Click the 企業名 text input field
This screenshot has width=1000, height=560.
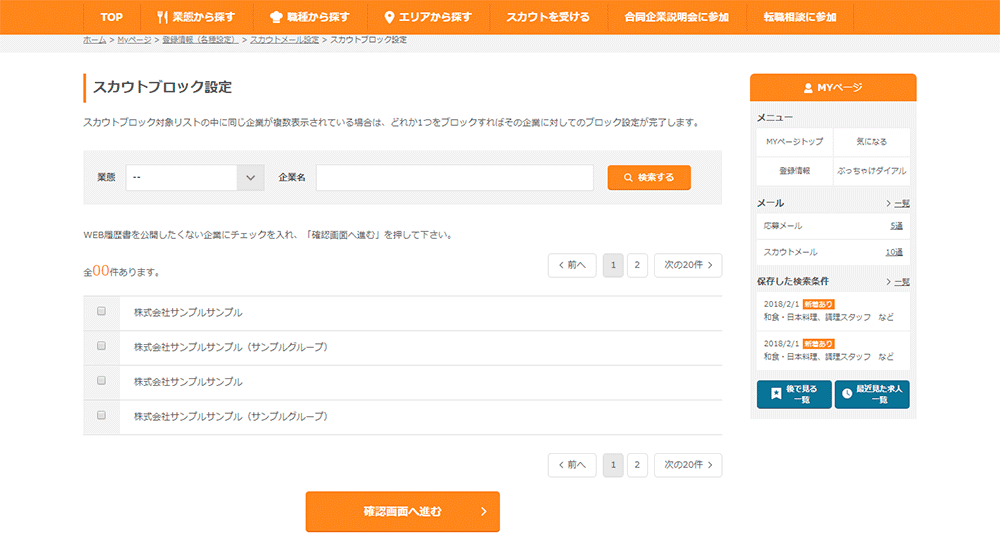tap(455, 178)
